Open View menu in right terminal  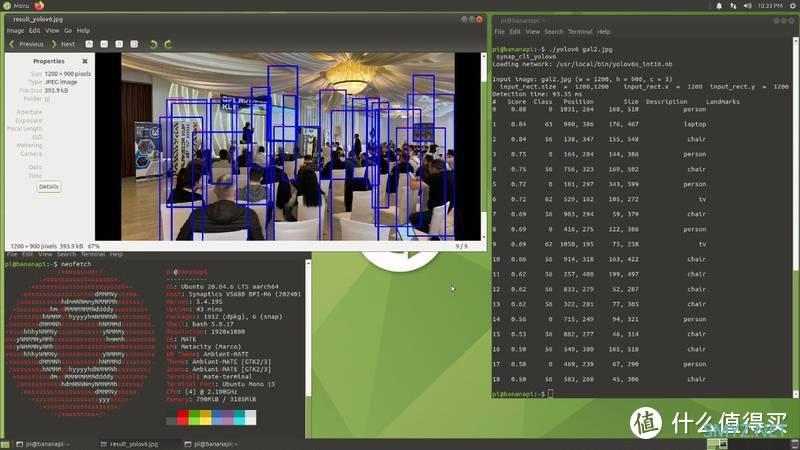pos(533,32)
